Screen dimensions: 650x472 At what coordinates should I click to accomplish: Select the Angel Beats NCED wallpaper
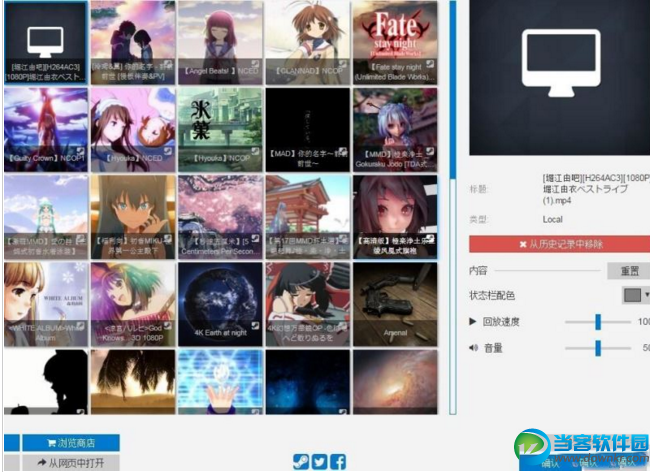pyautogui.click(x=220, y=42)
